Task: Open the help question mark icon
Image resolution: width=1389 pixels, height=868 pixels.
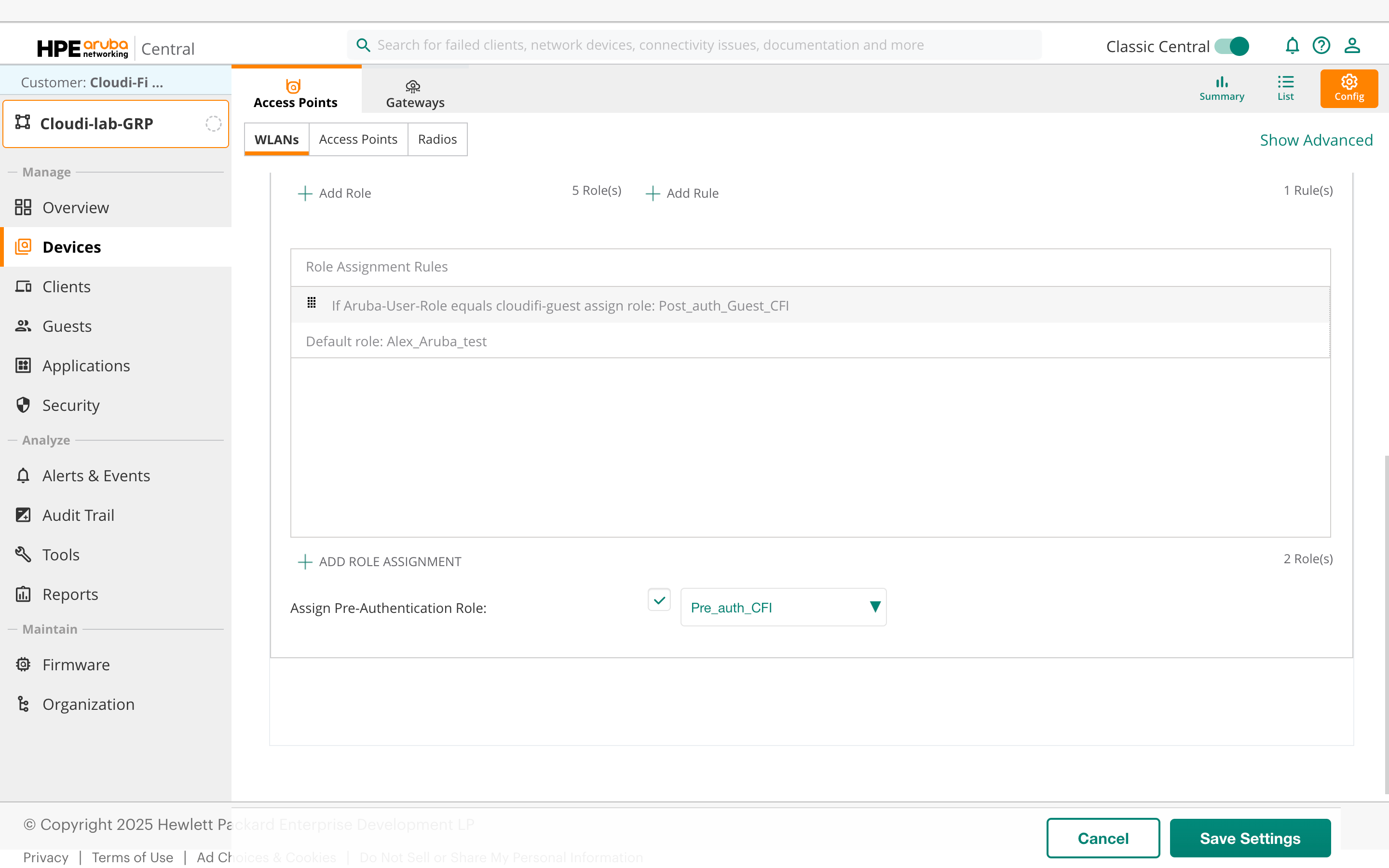Action: [x=1321, y=45]
